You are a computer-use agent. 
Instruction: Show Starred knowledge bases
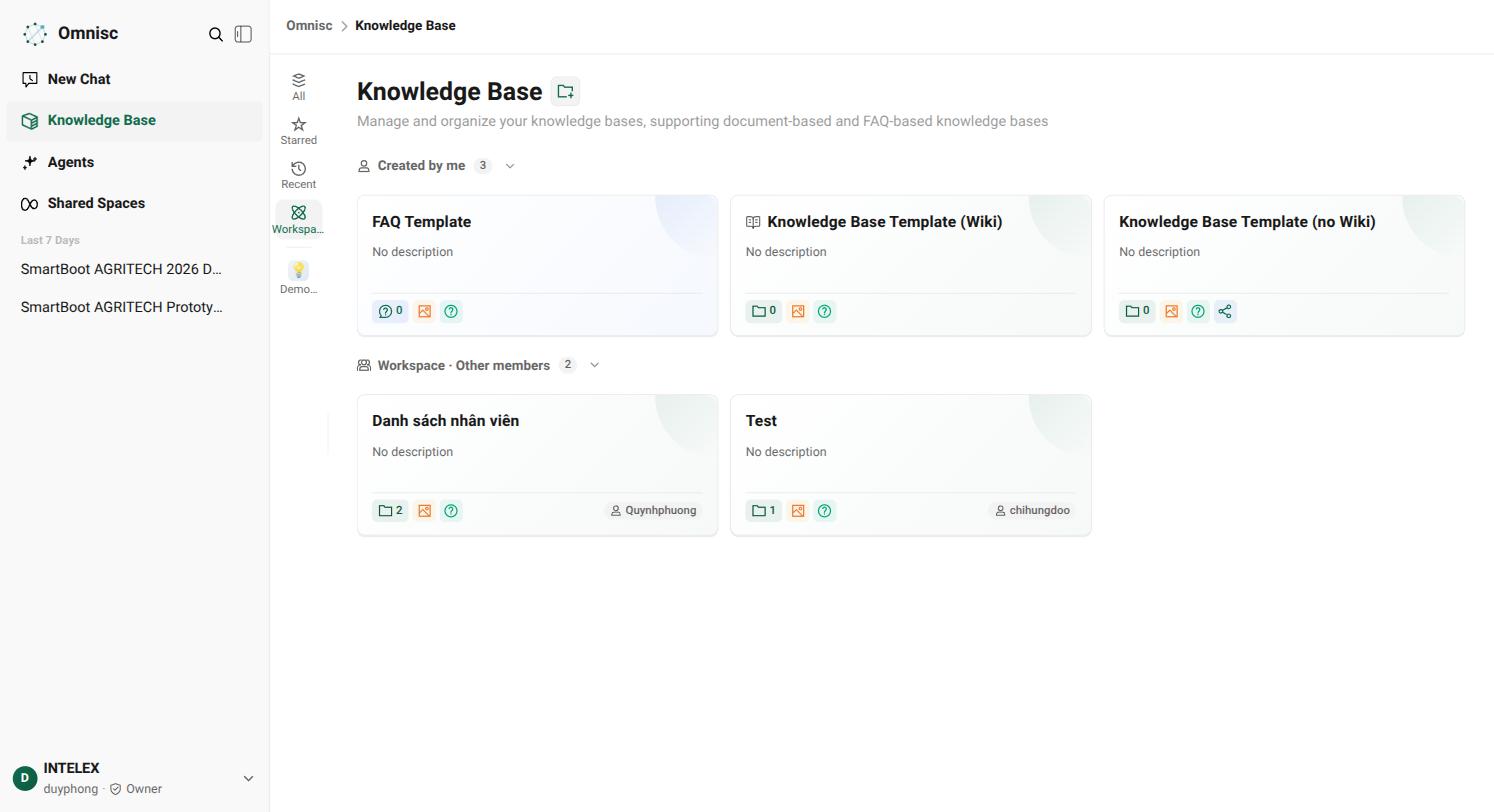tap(298, 131)
